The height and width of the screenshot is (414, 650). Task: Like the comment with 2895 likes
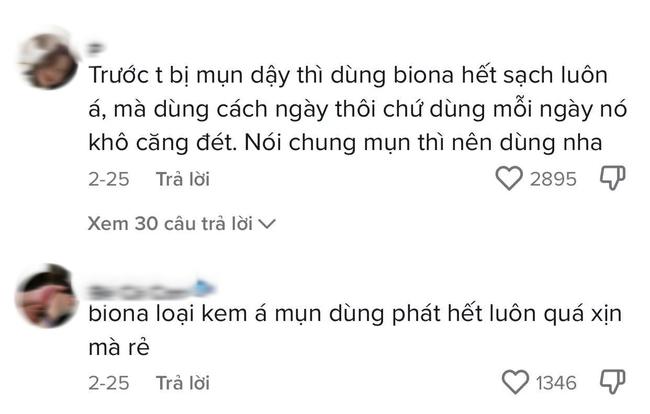point(510,179)
